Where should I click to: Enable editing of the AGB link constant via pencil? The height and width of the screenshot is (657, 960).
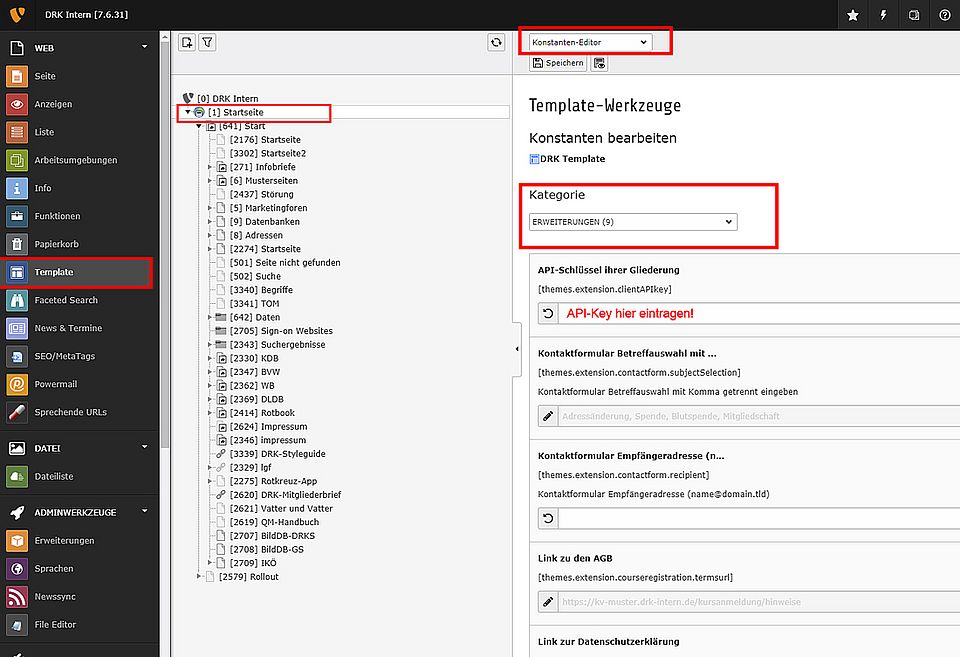pyautogui.click(x=548, y=602)
